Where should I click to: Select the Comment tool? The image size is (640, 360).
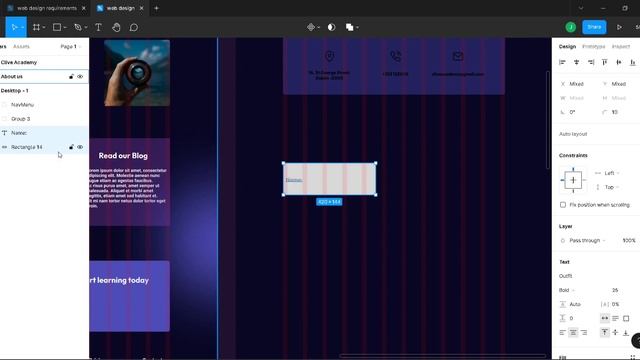(134, 27)
